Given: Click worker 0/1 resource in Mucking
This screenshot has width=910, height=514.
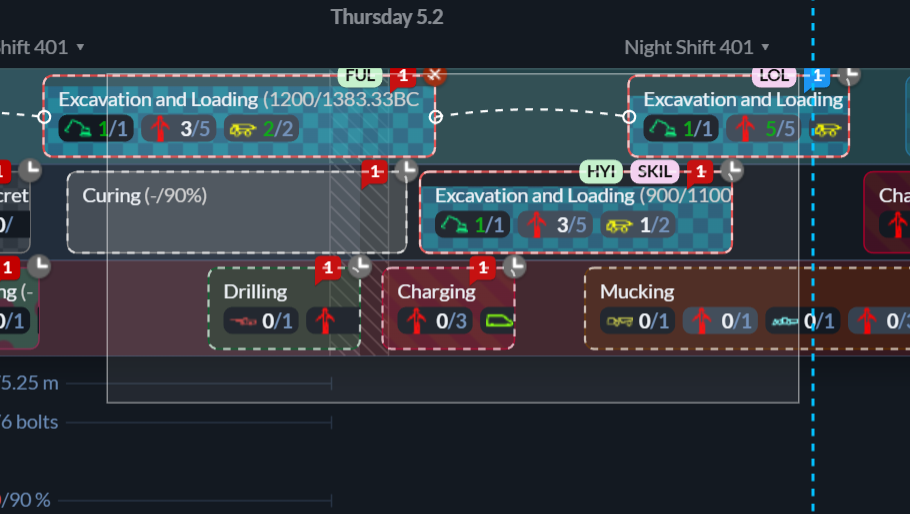Looking at the screenshot, I should 720,321.
